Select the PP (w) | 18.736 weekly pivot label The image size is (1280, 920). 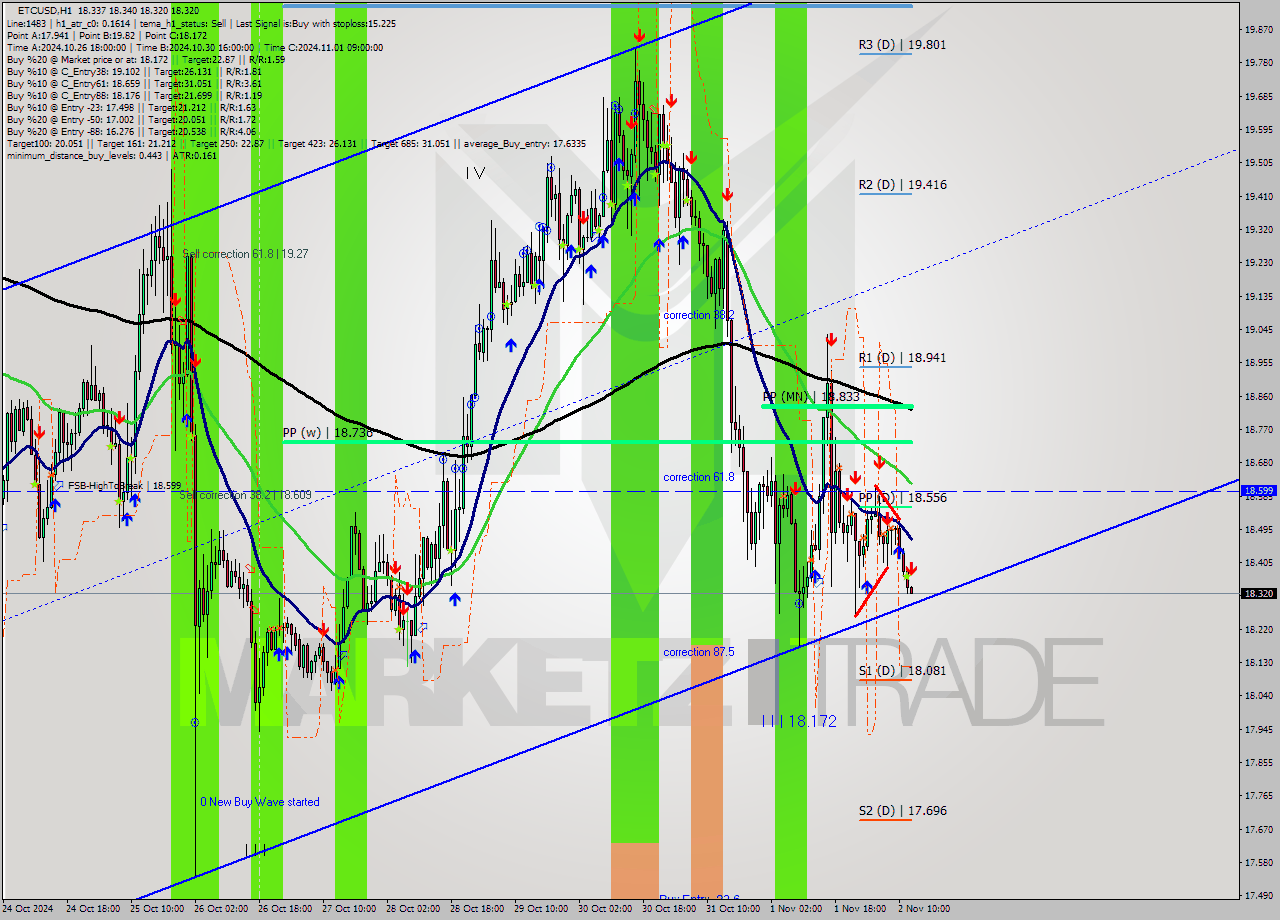328,432
